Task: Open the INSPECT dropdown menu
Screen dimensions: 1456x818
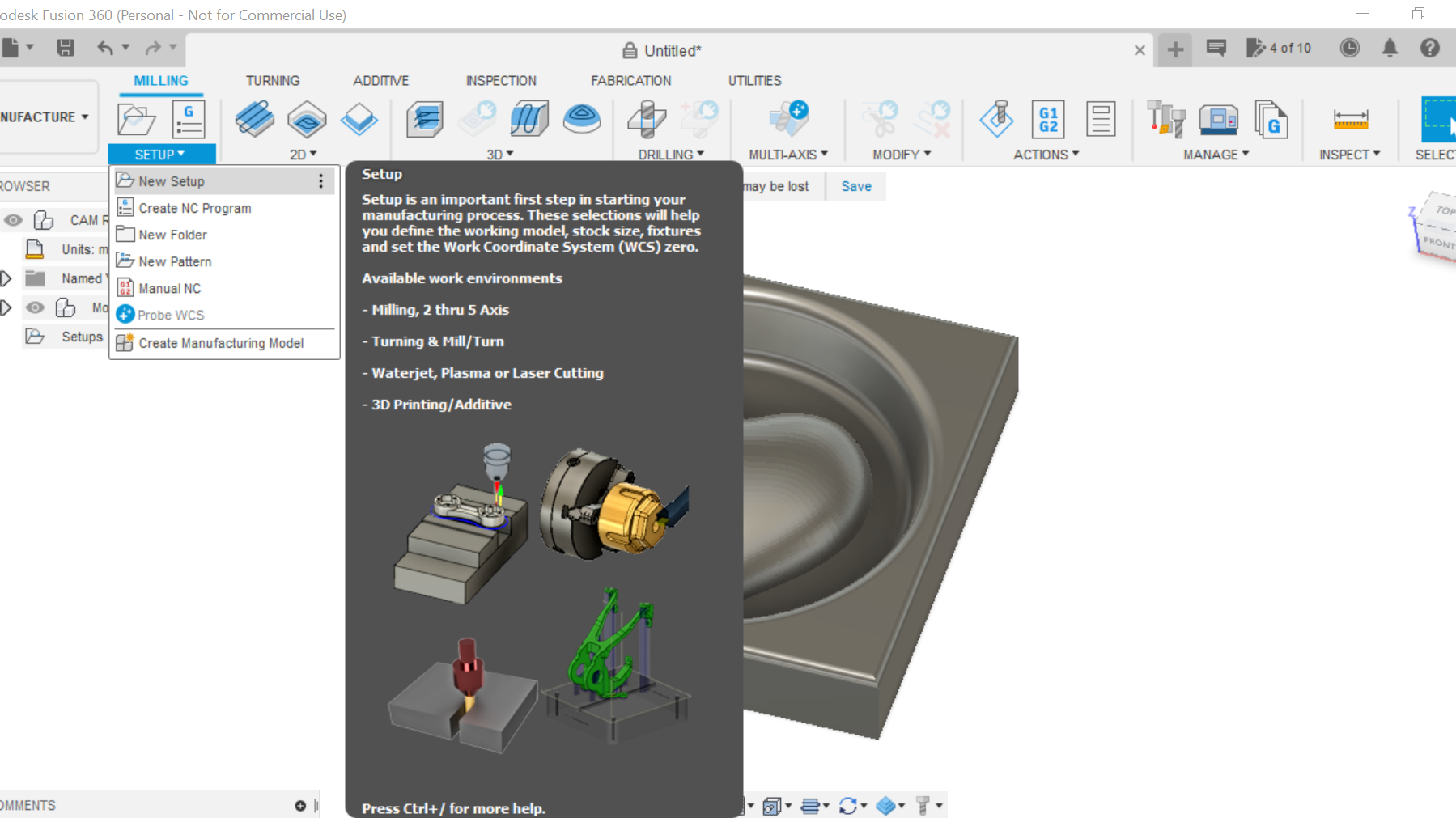Action: pos(1350,154)
